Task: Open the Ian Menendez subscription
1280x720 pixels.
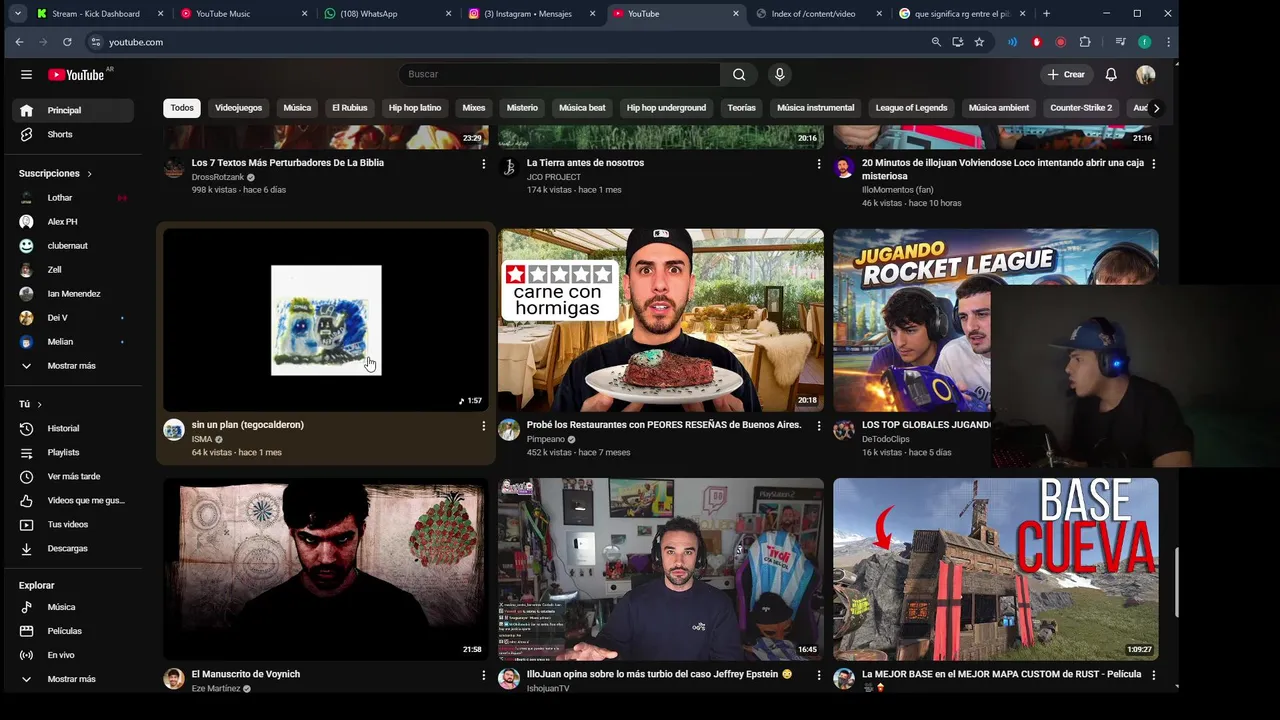Action: [x=72, y=294]
